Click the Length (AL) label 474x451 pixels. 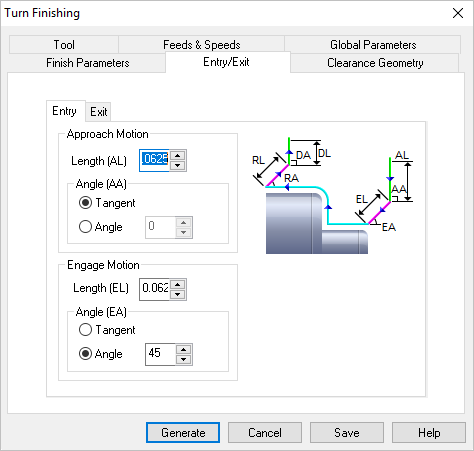99,161
